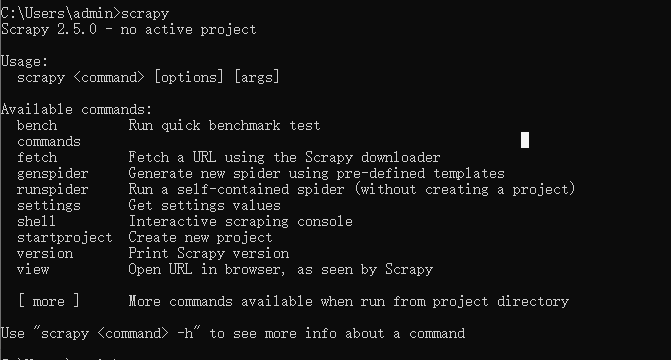Click the 'Available commands:' heading

pyautogui.click(x=77, y=110)
